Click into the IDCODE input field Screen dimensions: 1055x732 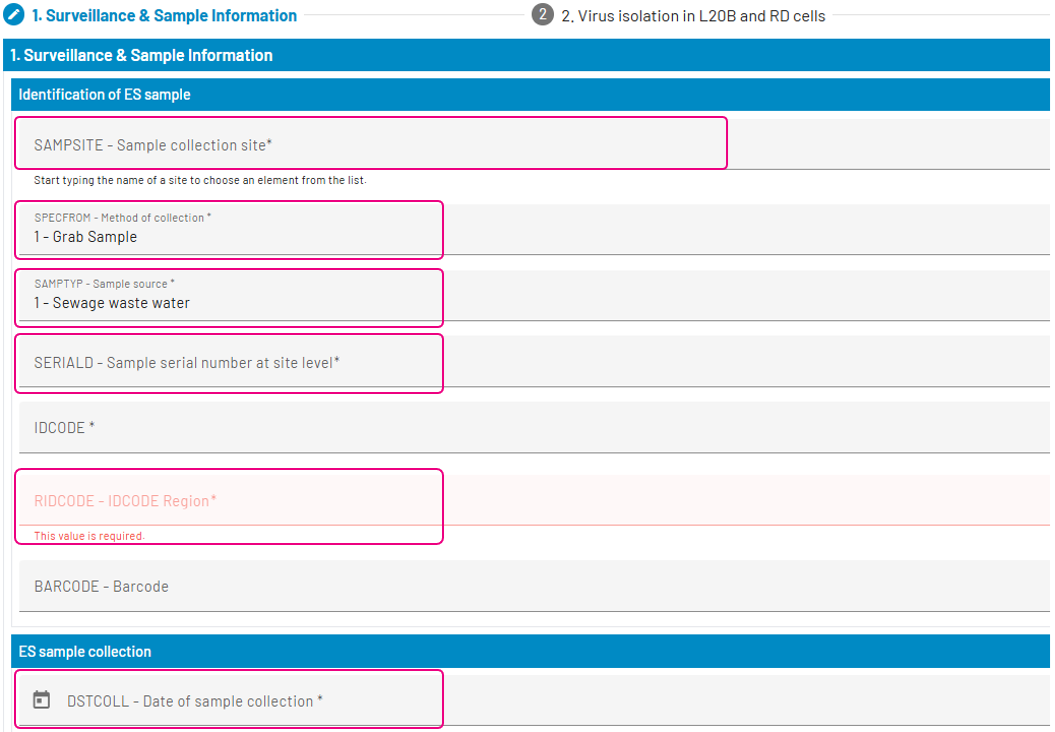click(530, 428)
